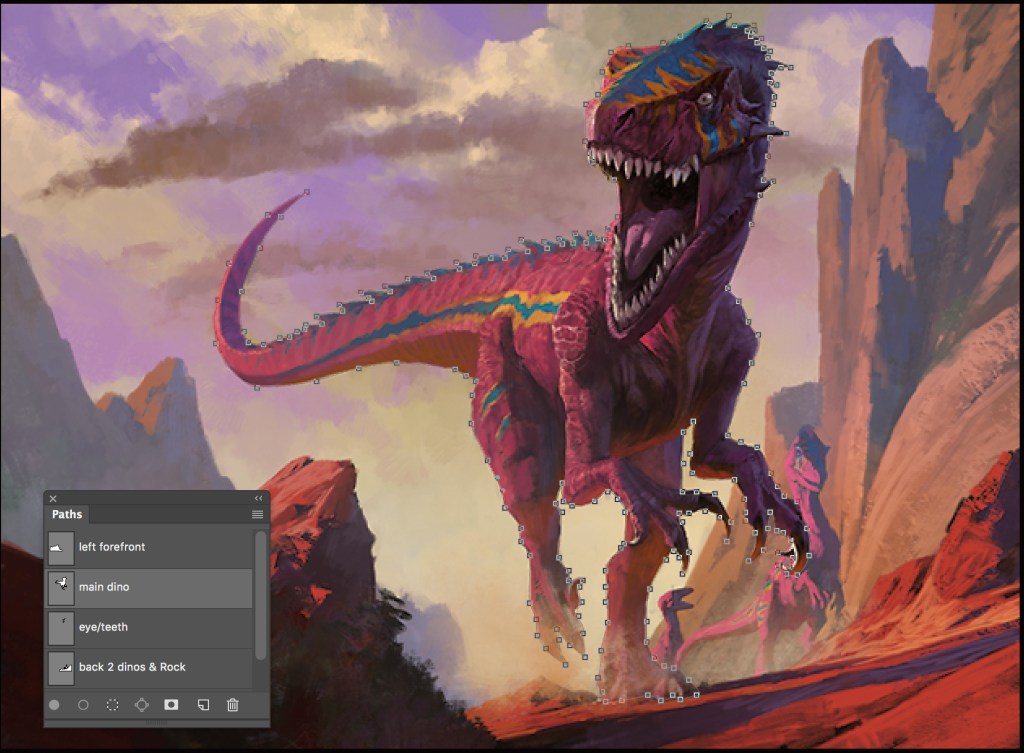Click the 'main dino' path thumbnail

[x=61, y=587]
